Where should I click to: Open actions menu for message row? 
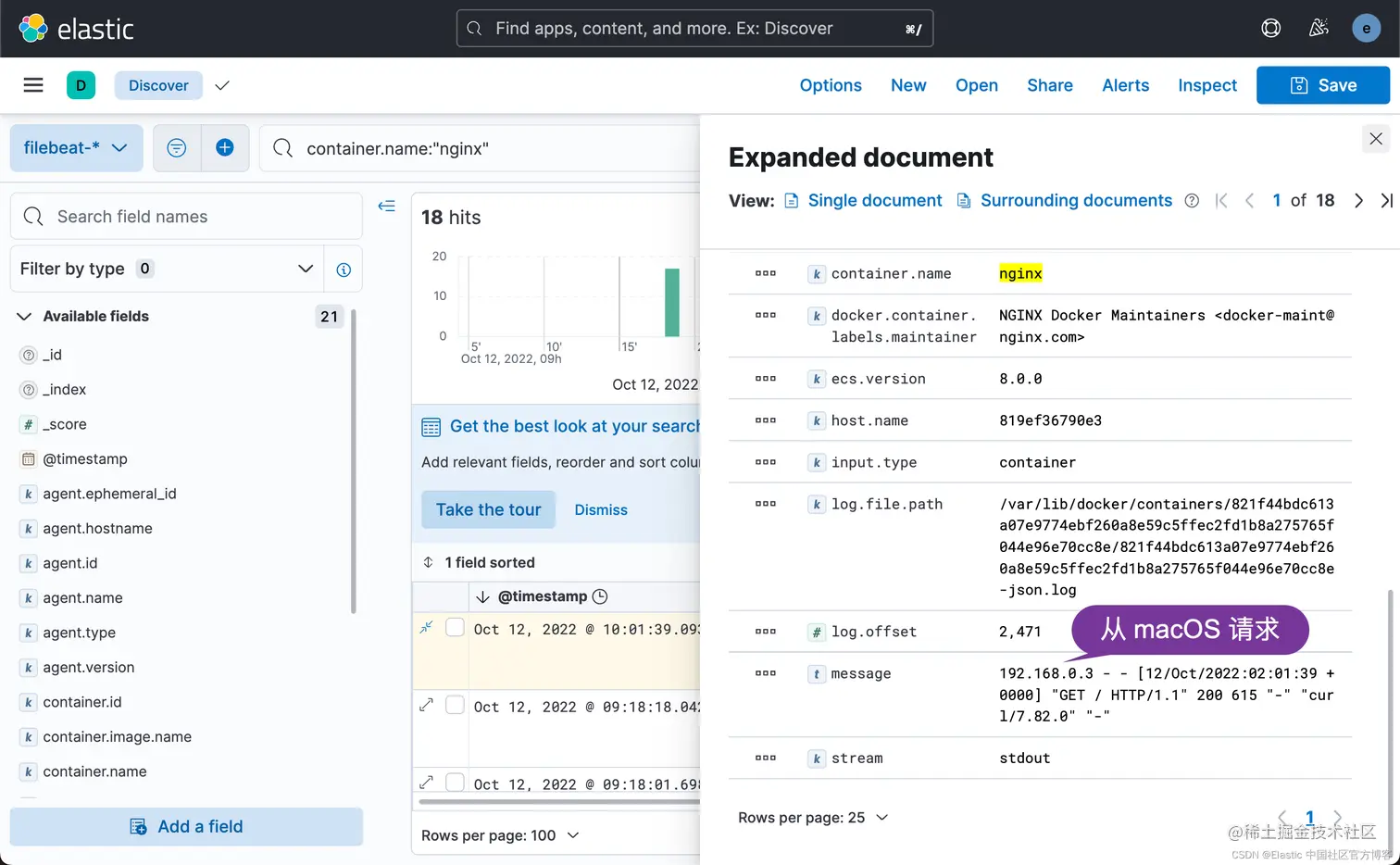pos(766,673)
